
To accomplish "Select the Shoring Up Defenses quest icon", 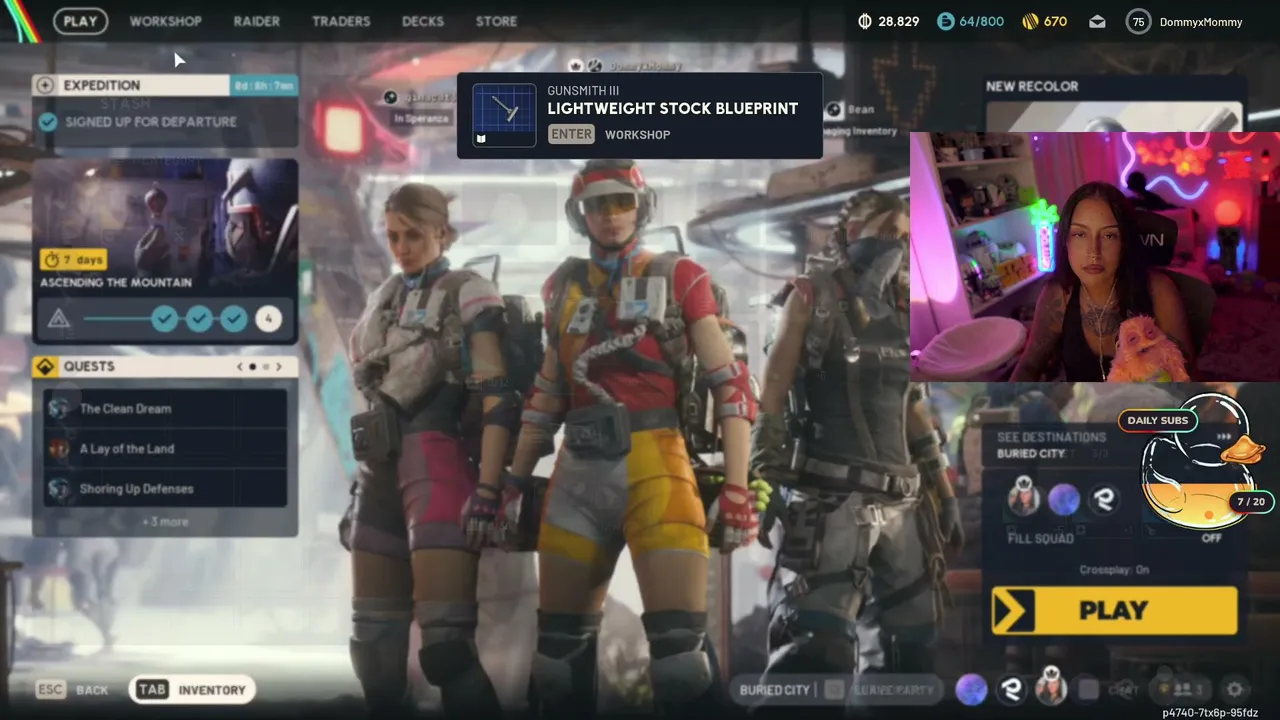I will [60, 489].
